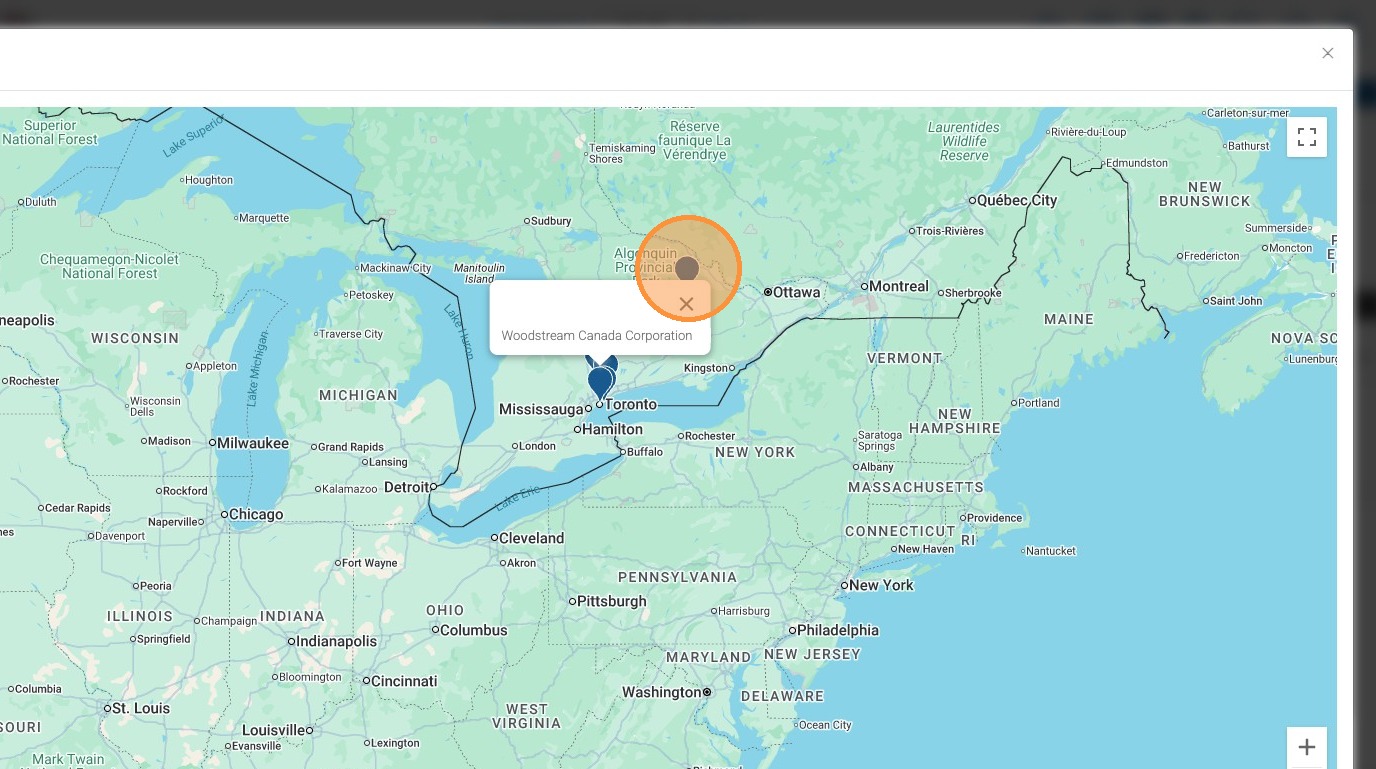The height and width of the screenshot is (769, 1376).
Task: Select the Saint John label
Action: 1236,301
